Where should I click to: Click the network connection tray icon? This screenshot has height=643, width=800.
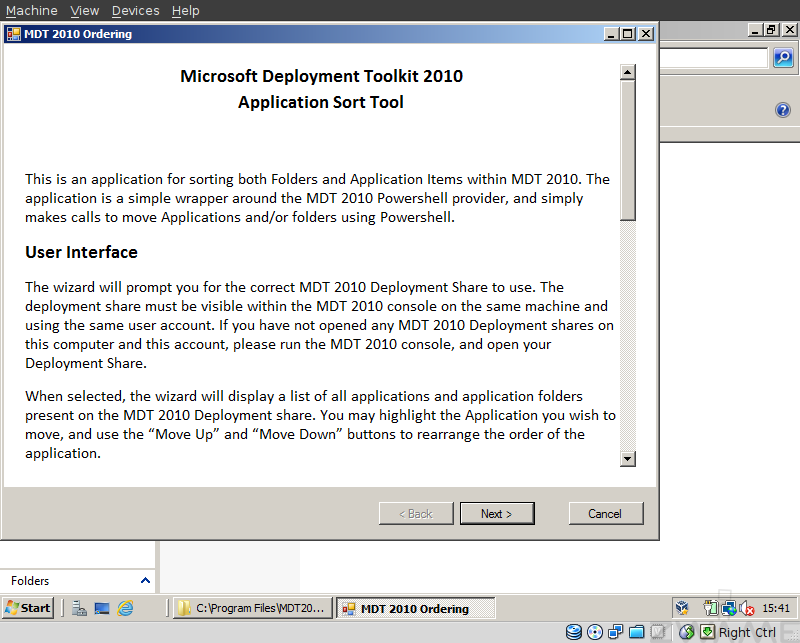[729, 608]
